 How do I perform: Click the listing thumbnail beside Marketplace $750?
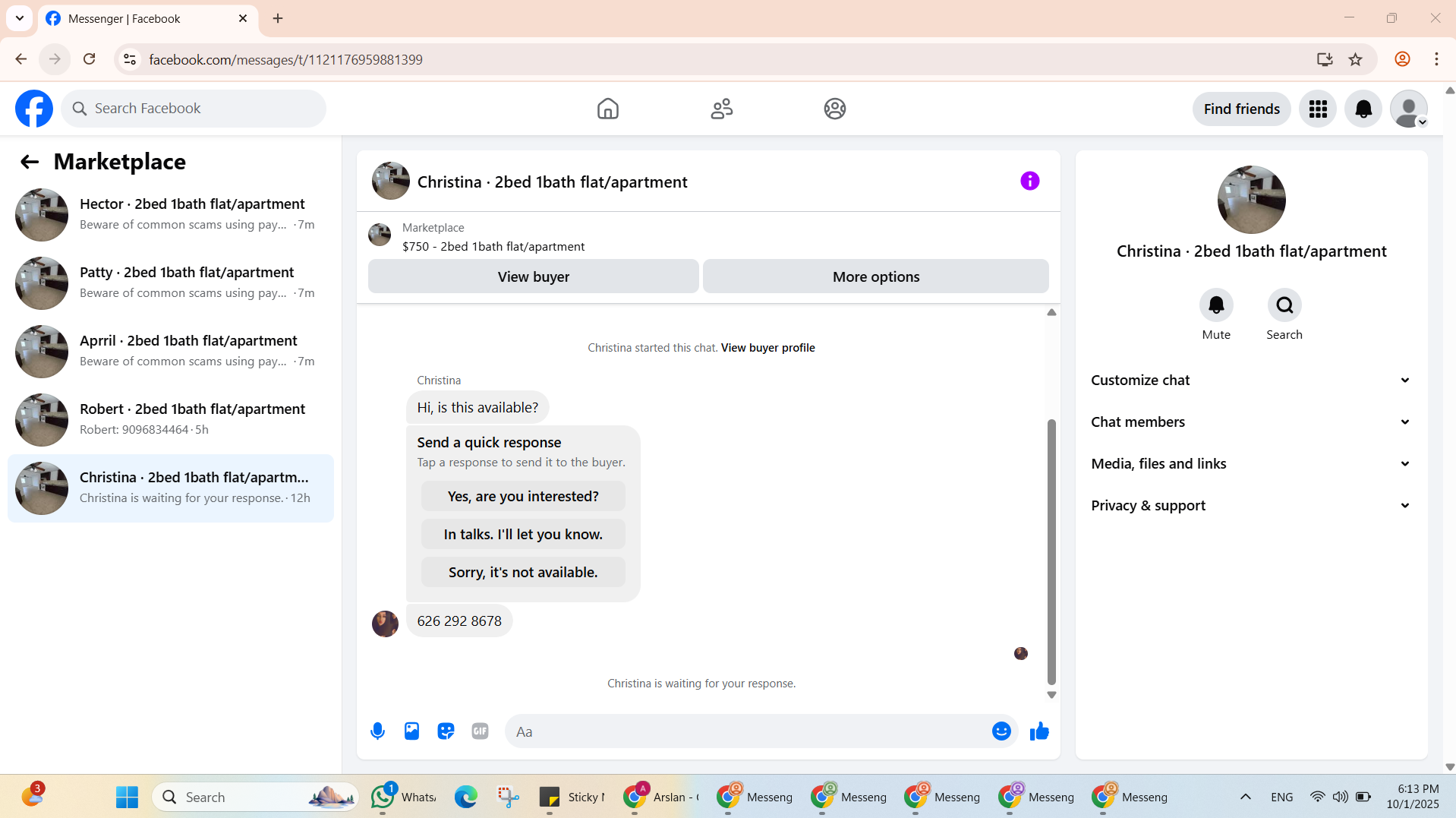click(x=379, y=235)
